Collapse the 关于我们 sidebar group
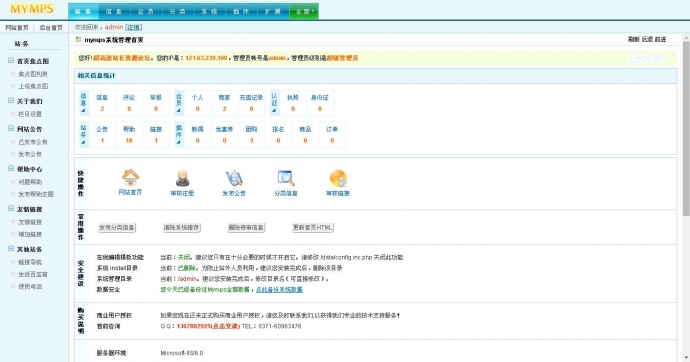This screenshot has height=362, width=690. point(11,101)
